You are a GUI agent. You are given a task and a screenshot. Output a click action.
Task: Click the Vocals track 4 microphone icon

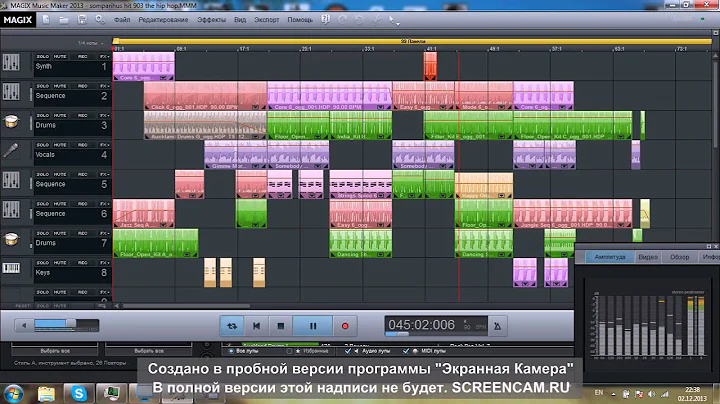coord(11,151)
